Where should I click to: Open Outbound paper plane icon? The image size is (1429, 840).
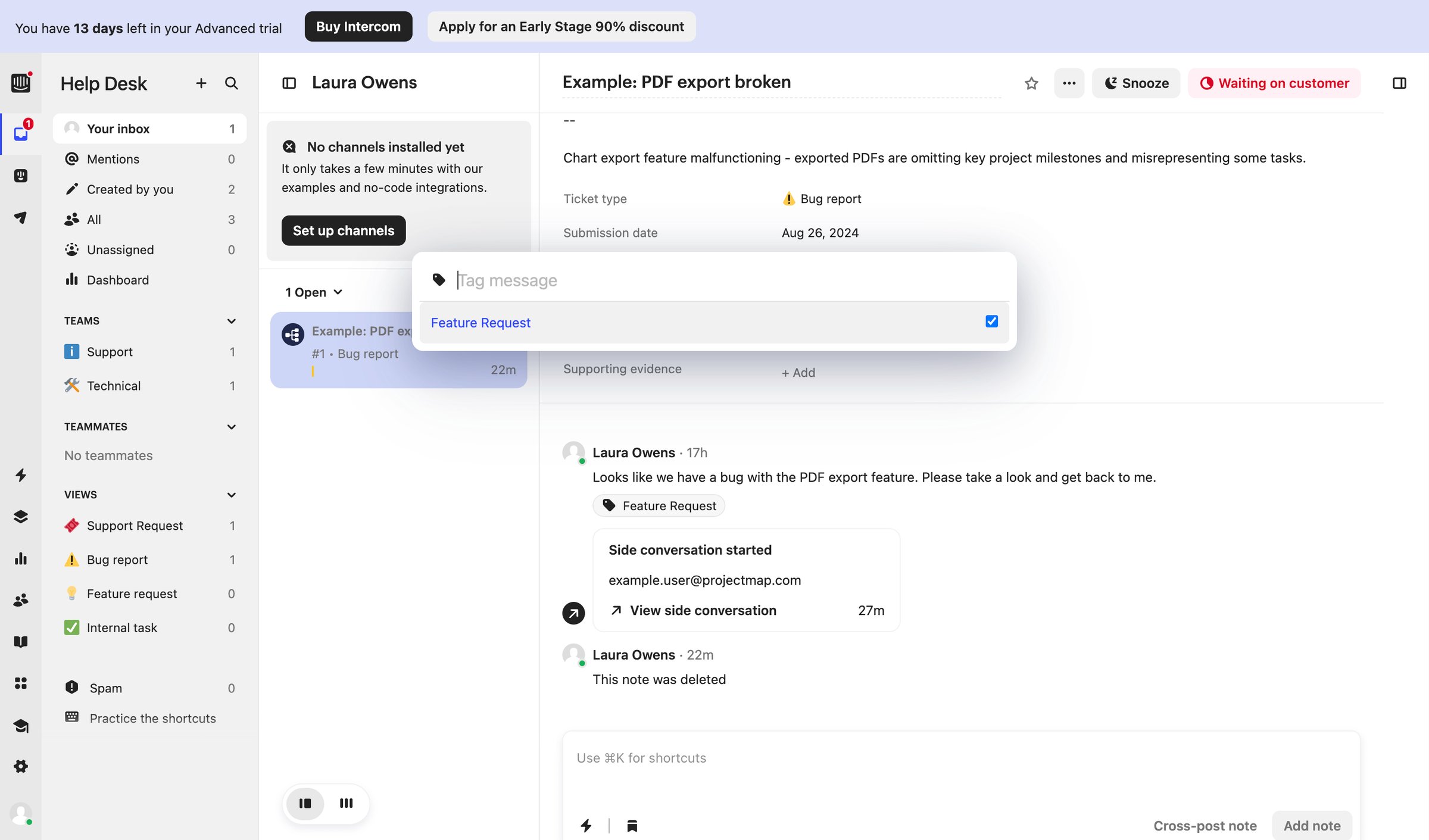[x=21, y=217]
